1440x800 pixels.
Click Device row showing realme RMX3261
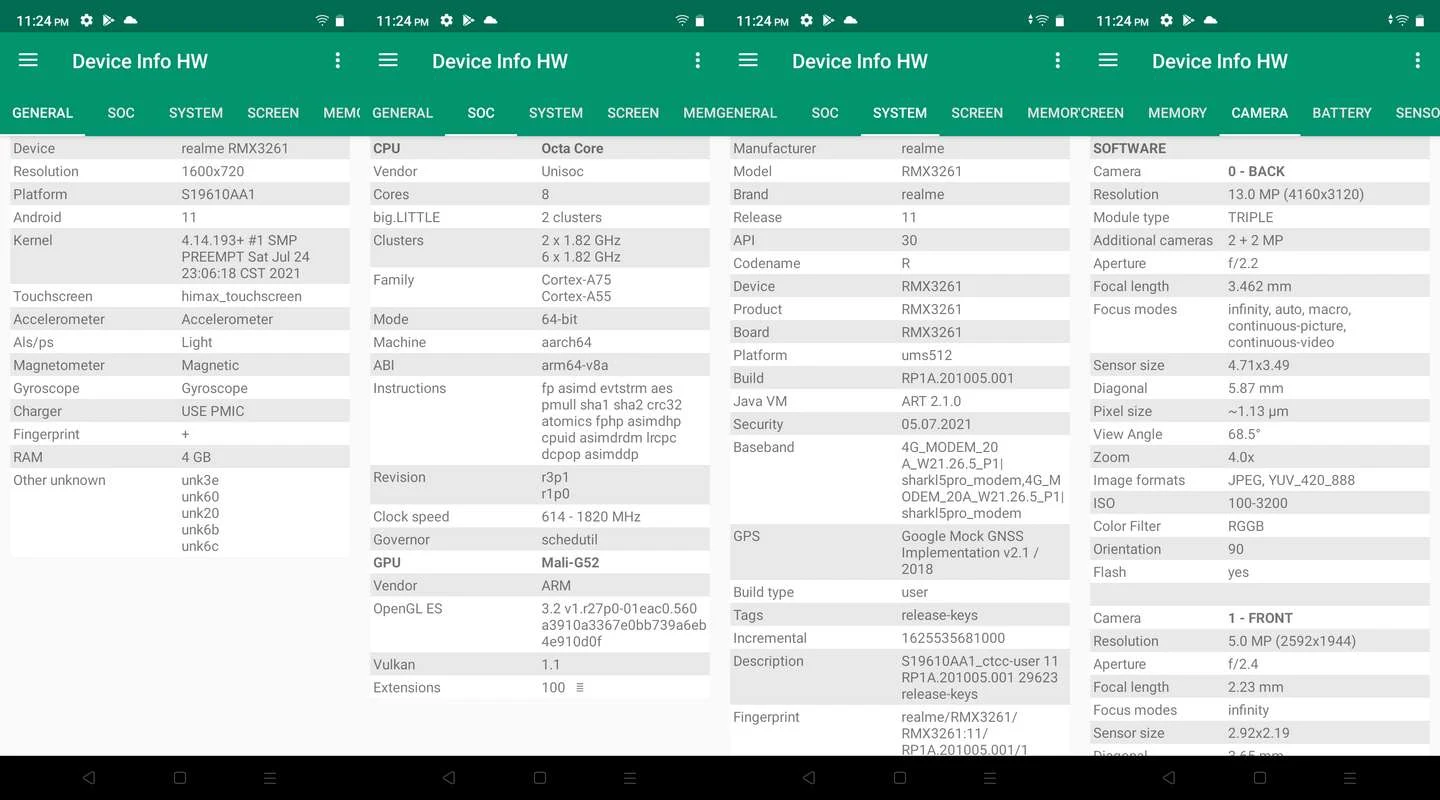[x=180, y=148]
